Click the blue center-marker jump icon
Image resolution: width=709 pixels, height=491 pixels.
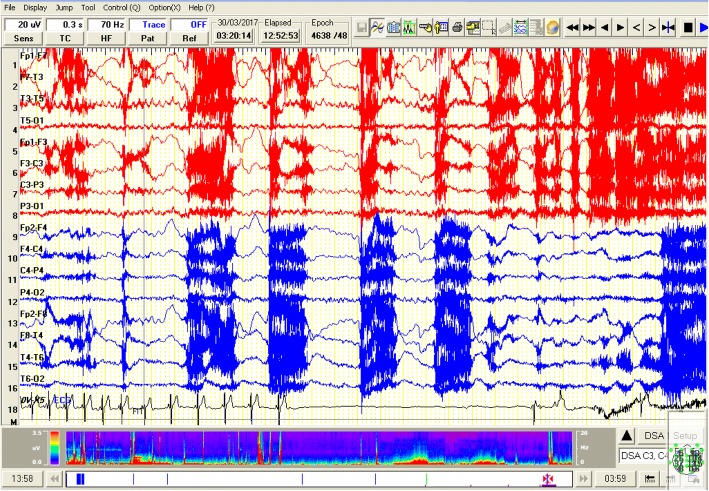(x=669, y=28)
